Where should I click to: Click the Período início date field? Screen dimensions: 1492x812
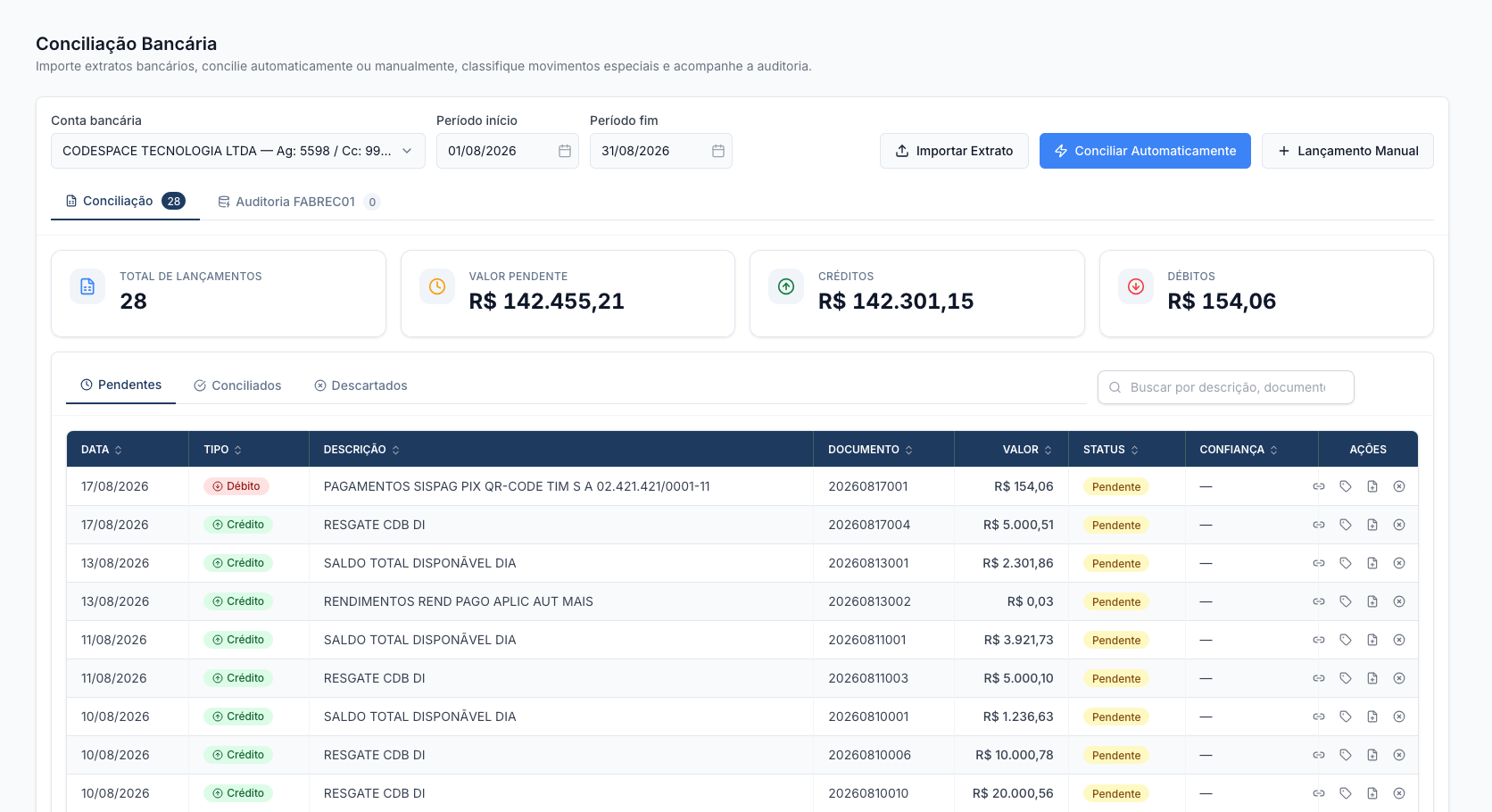click(508, 151)
